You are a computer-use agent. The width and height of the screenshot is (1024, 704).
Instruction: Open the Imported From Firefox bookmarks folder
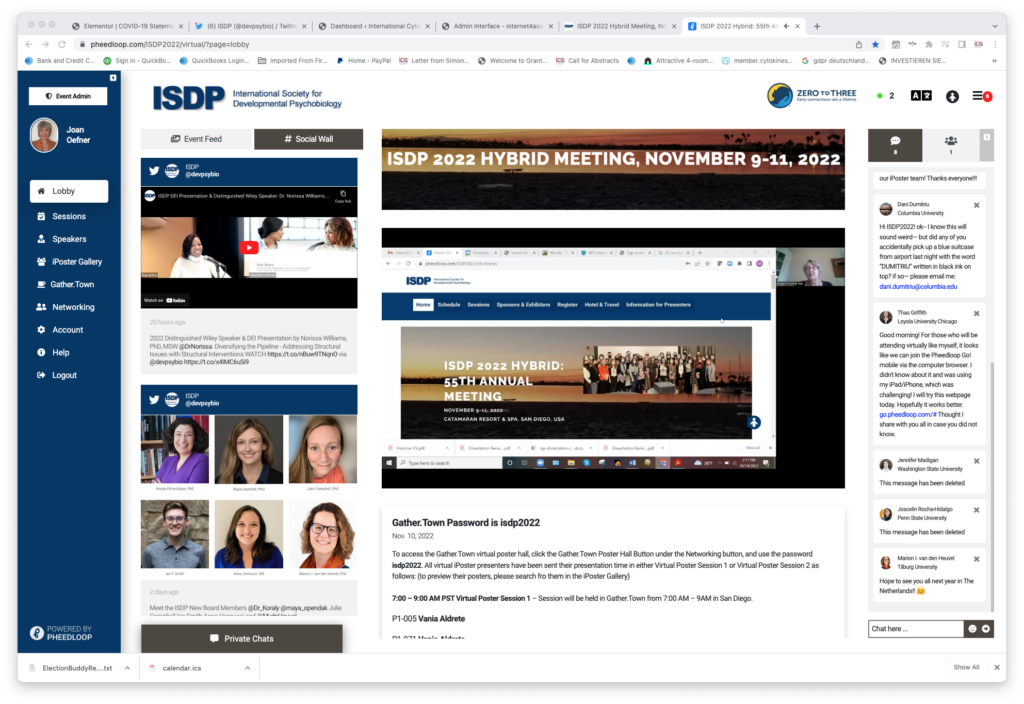tap(293, 61)
